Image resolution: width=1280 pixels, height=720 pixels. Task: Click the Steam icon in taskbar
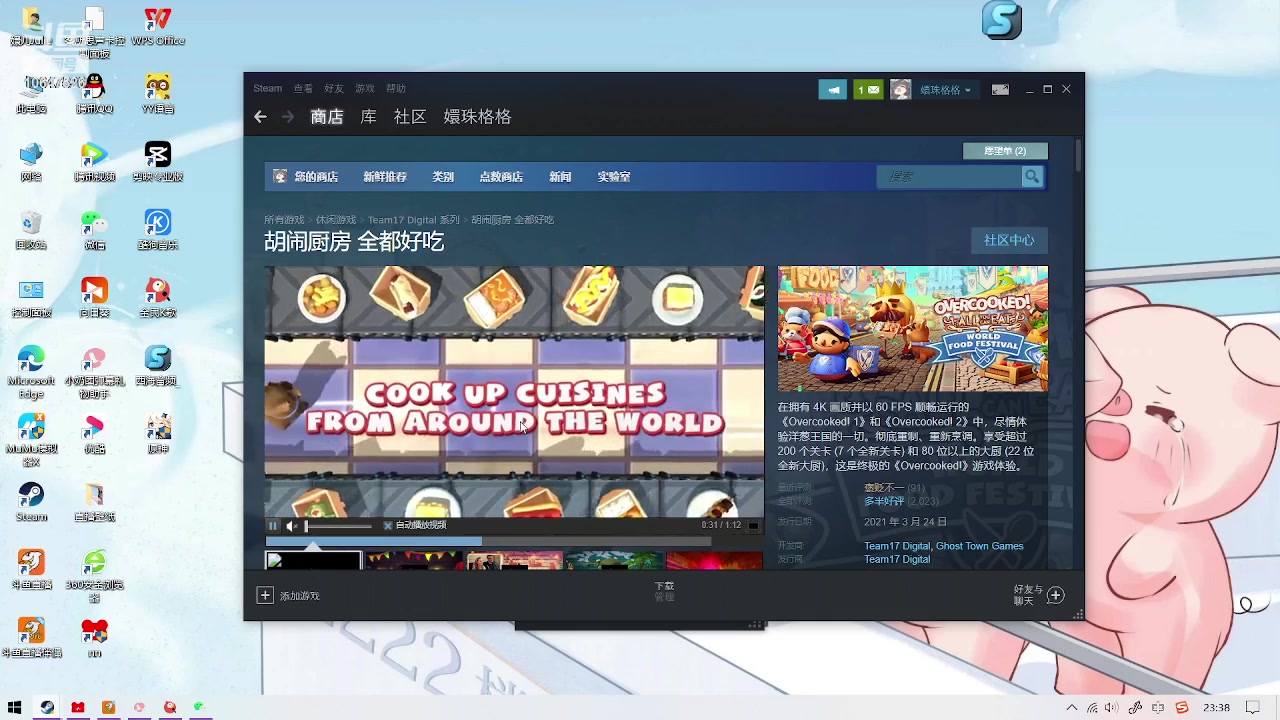pos(47,708)
